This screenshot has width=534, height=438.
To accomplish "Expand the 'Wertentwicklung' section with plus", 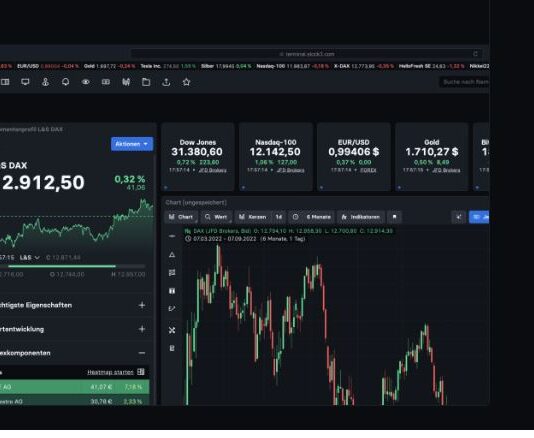I will tap(142, 329).
